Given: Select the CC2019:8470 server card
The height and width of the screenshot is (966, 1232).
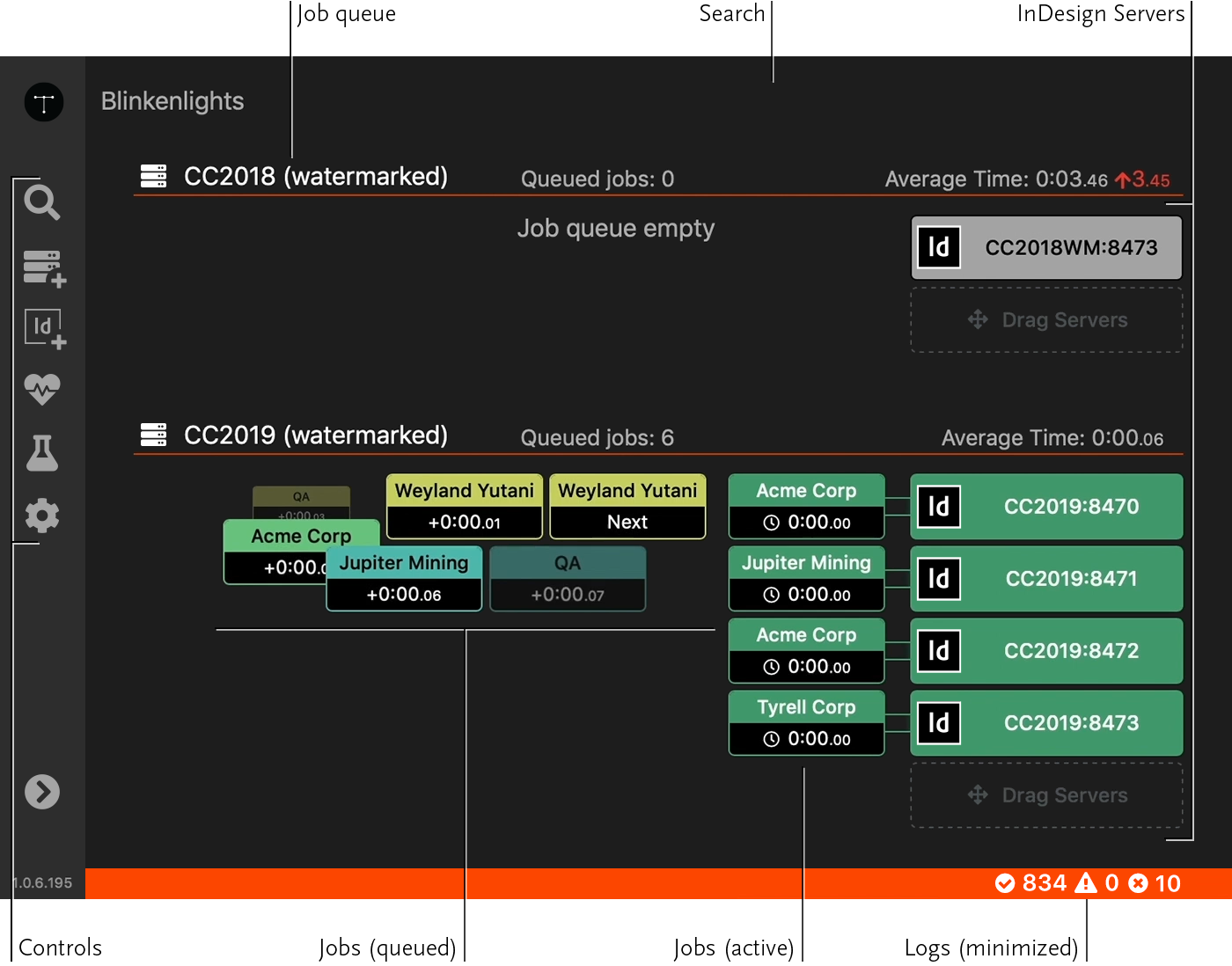Looking at the screenshot, I should click(1046, 507).
